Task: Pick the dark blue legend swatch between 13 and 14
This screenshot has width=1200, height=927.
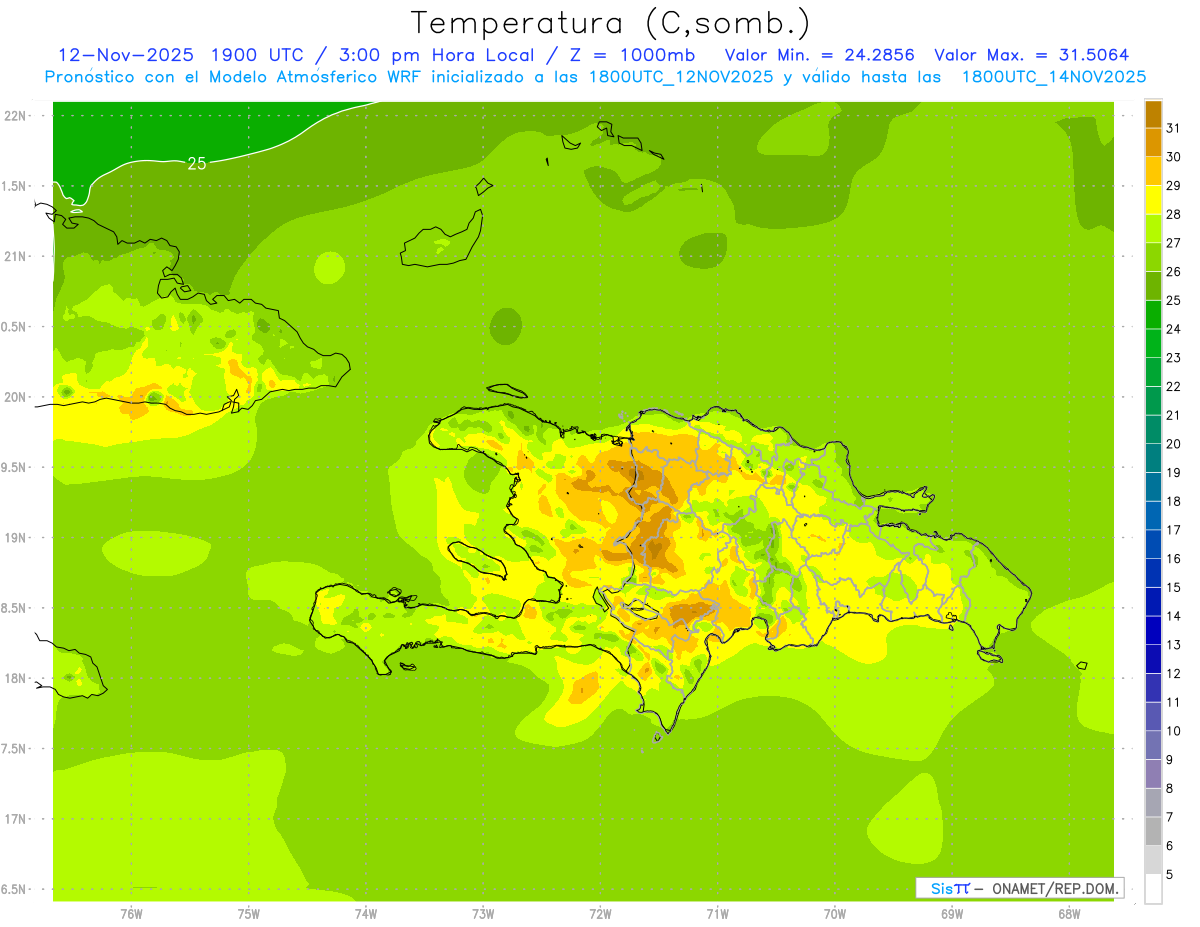Action: coord(1153,631)
